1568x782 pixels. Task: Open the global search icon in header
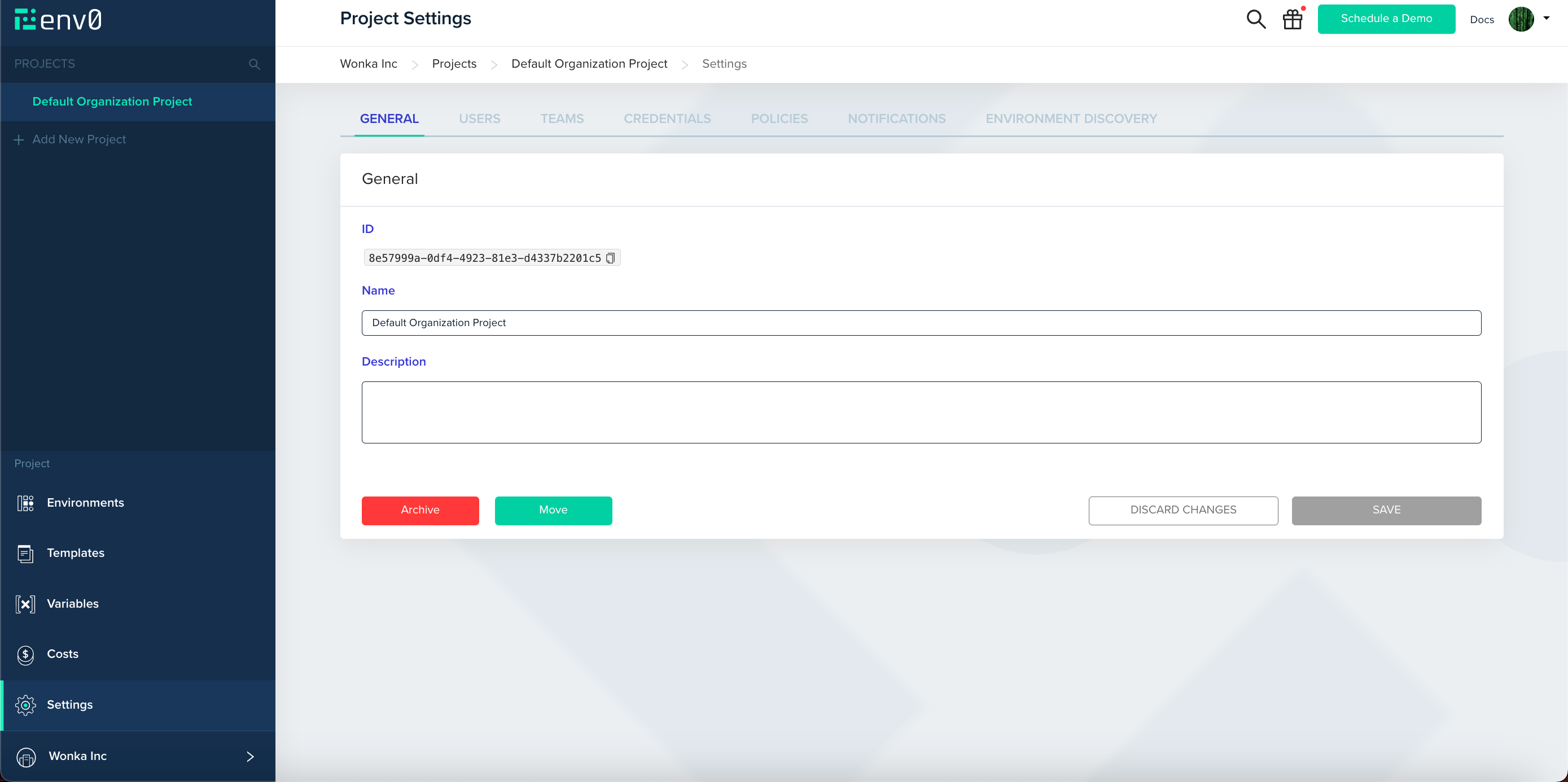(1255, 20)
